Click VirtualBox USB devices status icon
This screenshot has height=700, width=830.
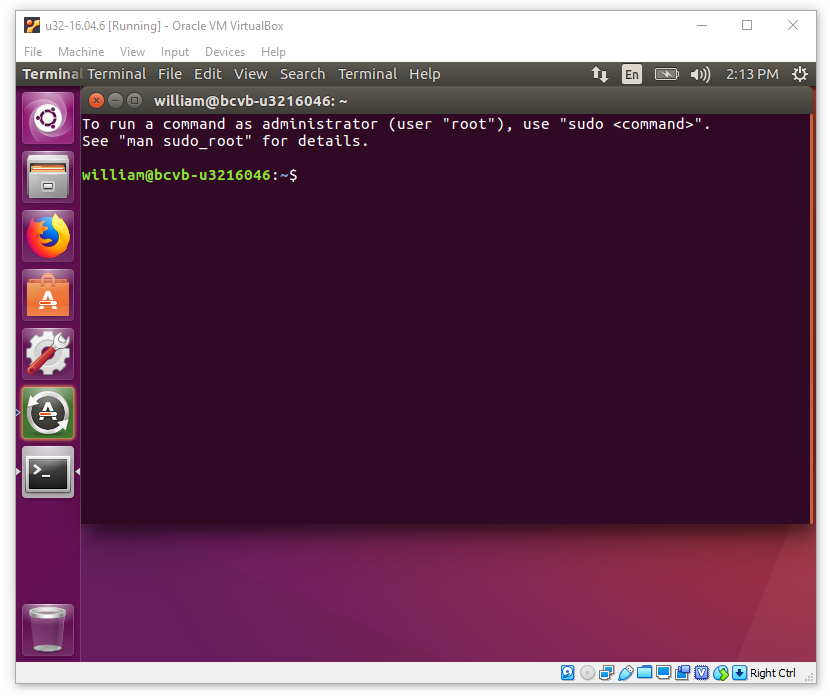coord(625,673)
